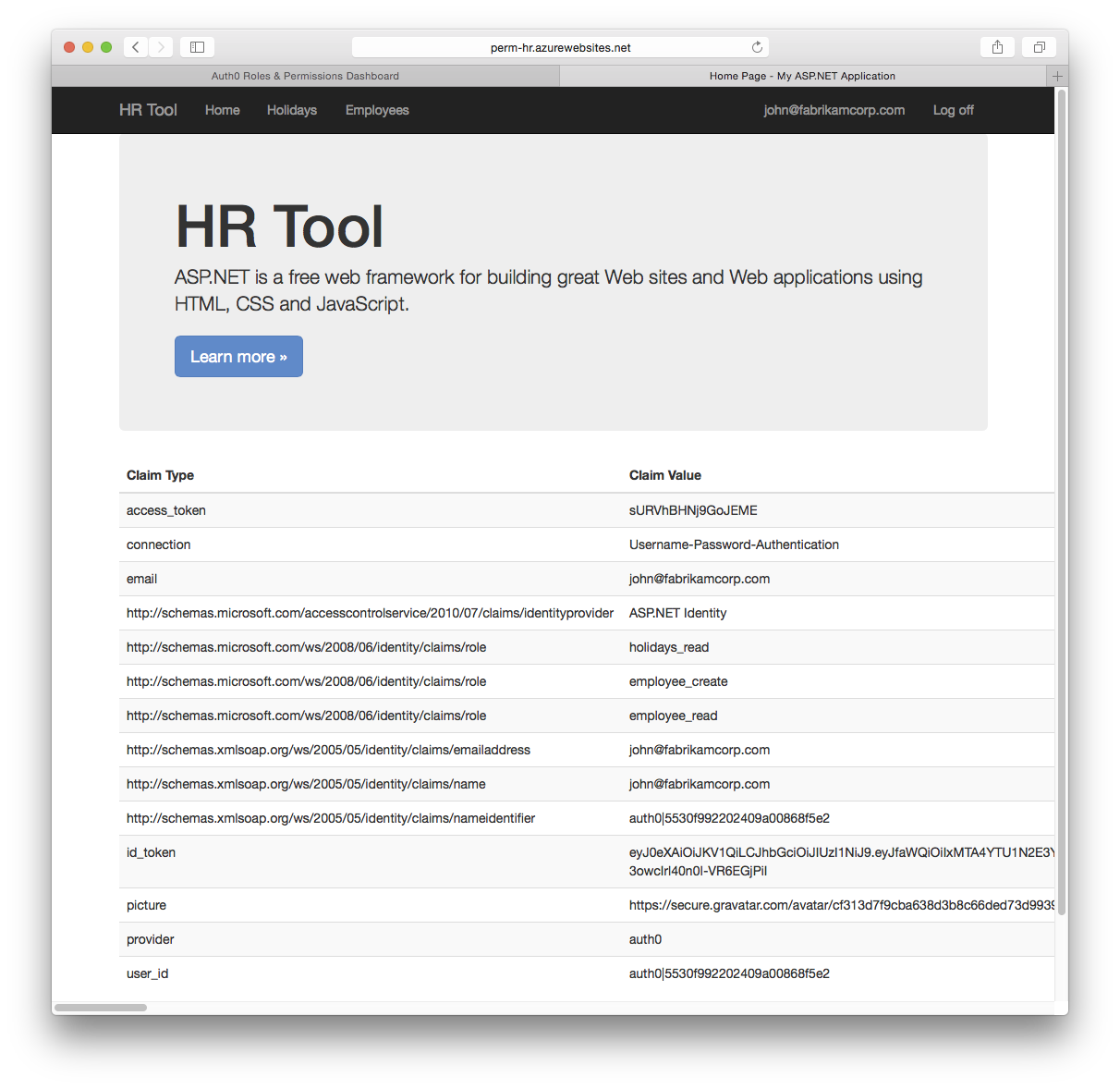Switch to Auth0 Roles & Permissions Dashboard tab

click(305, 76)
